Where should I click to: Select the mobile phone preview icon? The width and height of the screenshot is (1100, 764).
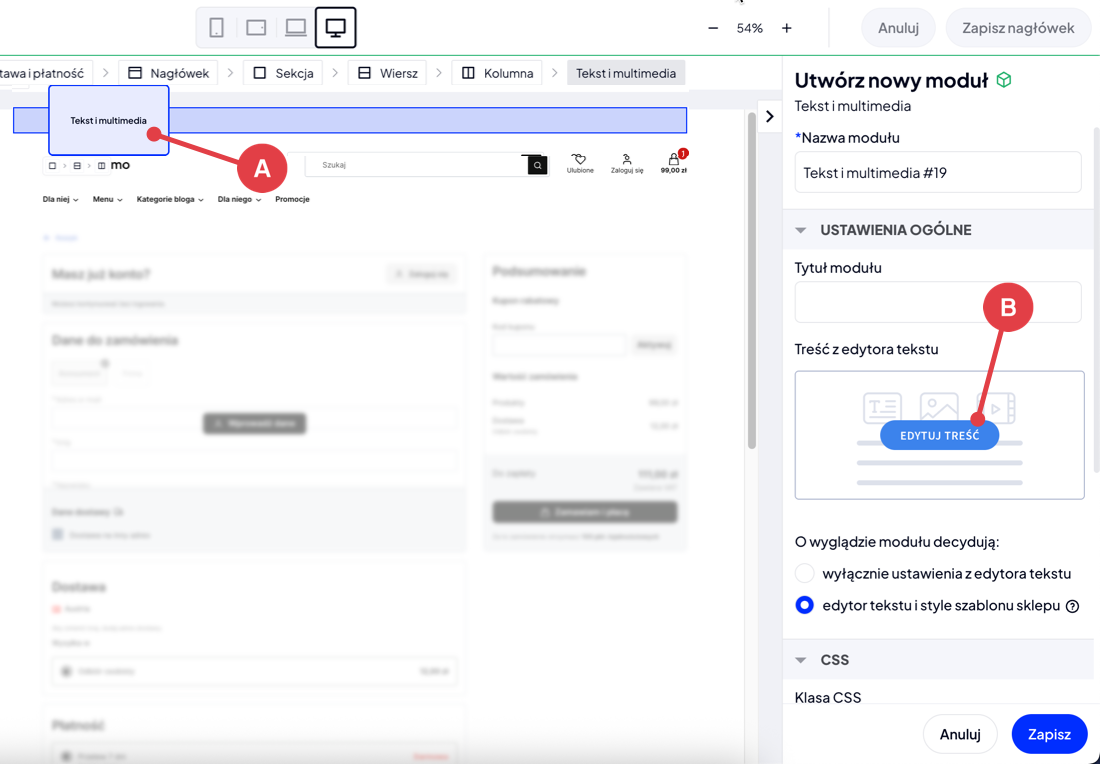click(x=216, y=28)
